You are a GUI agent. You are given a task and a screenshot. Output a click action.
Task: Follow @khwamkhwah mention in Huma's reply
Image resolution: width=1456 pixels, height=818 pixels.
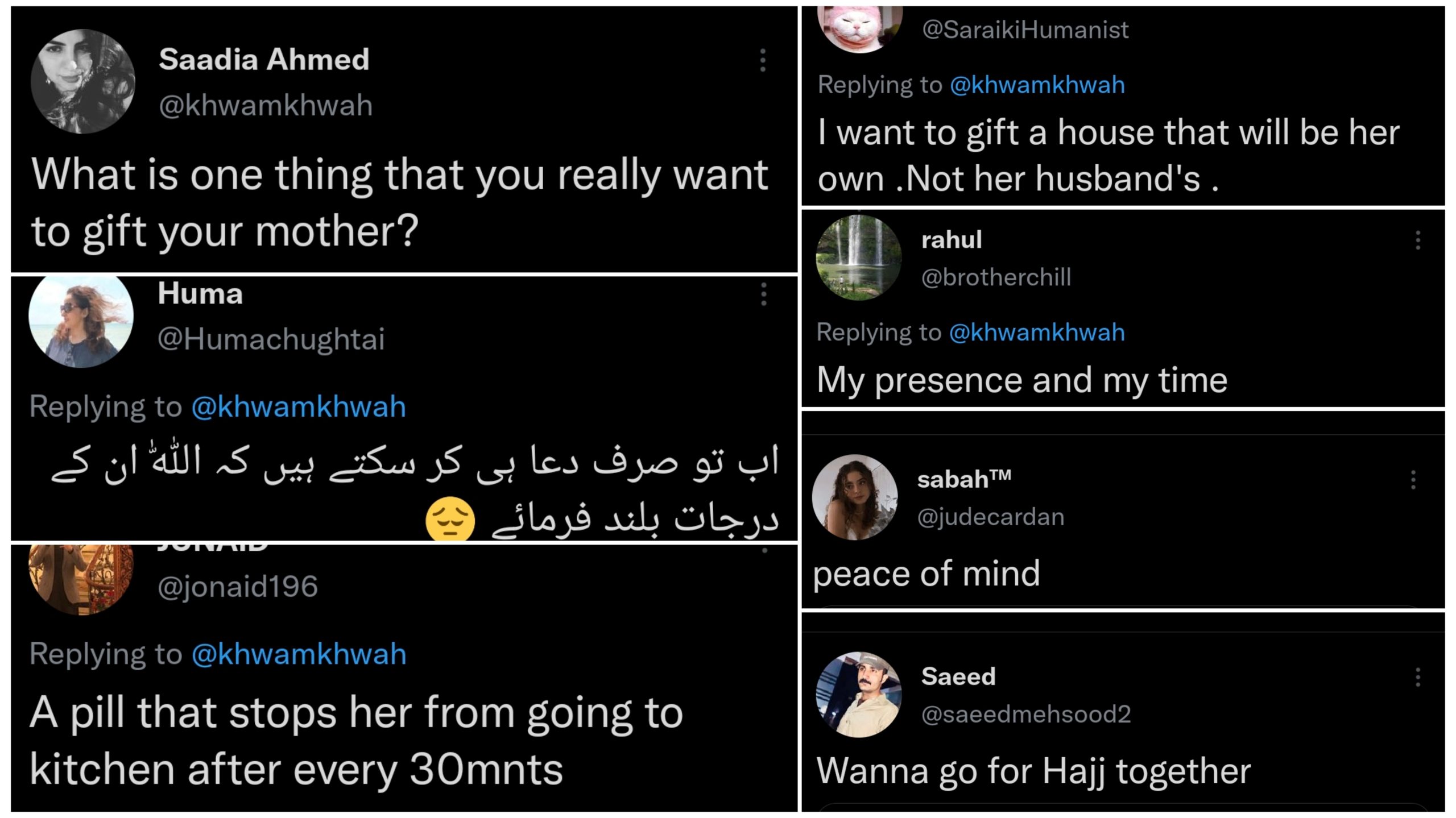pos(299,407)
